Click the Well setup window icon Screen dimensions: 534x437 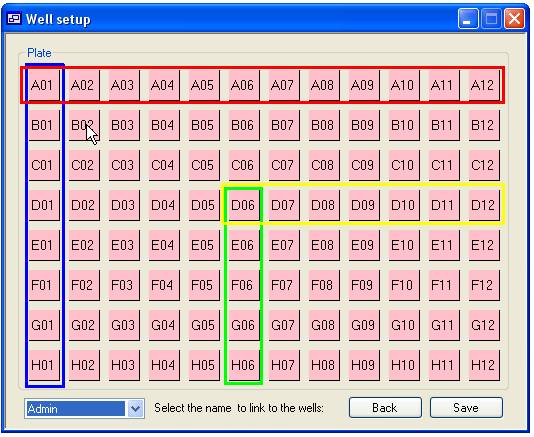[14, 19]
